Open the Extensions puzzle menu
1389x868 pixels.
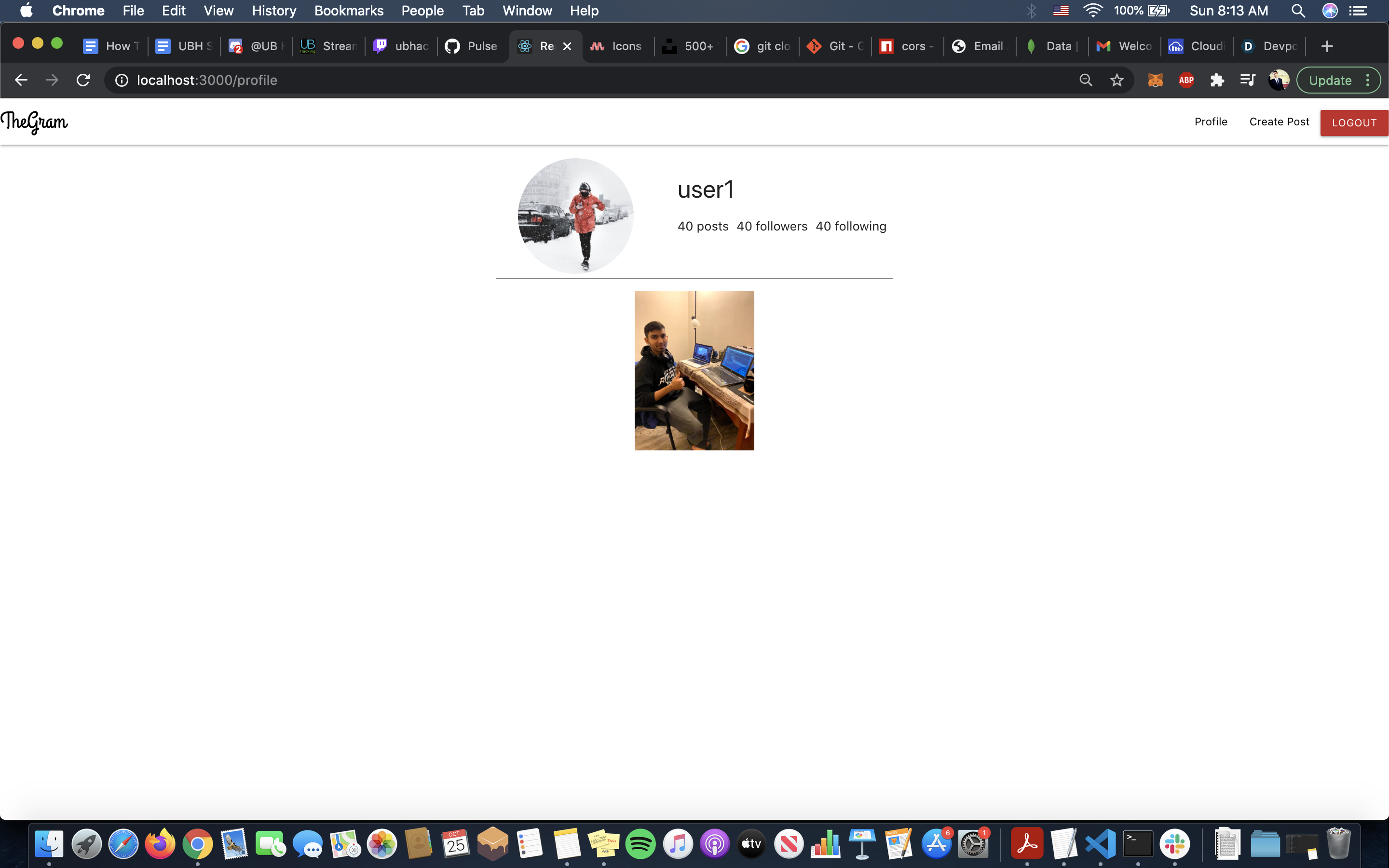1217,81
